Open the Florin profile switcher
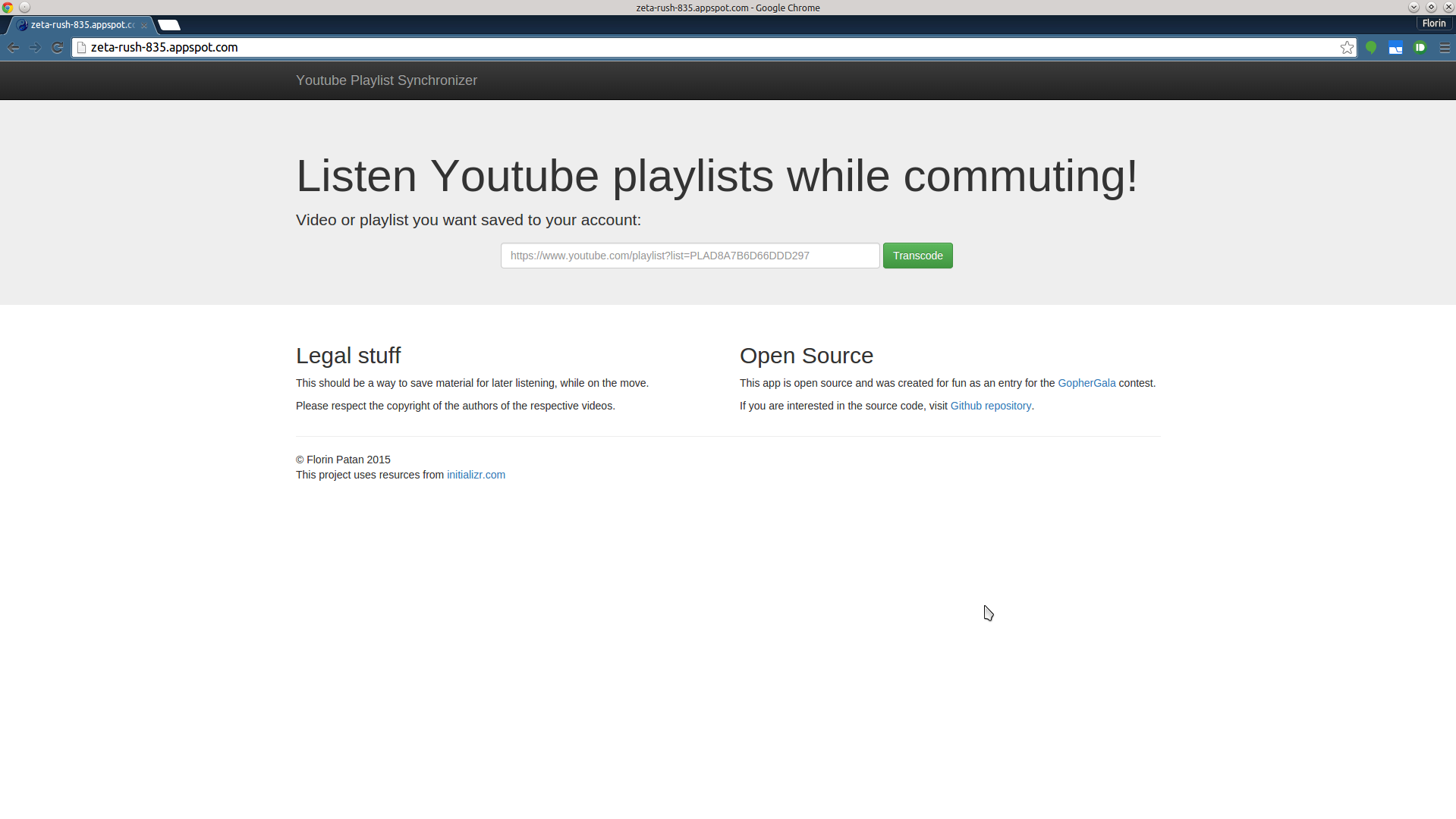This screenshot has width=1456, height=819. point(1434,24)
